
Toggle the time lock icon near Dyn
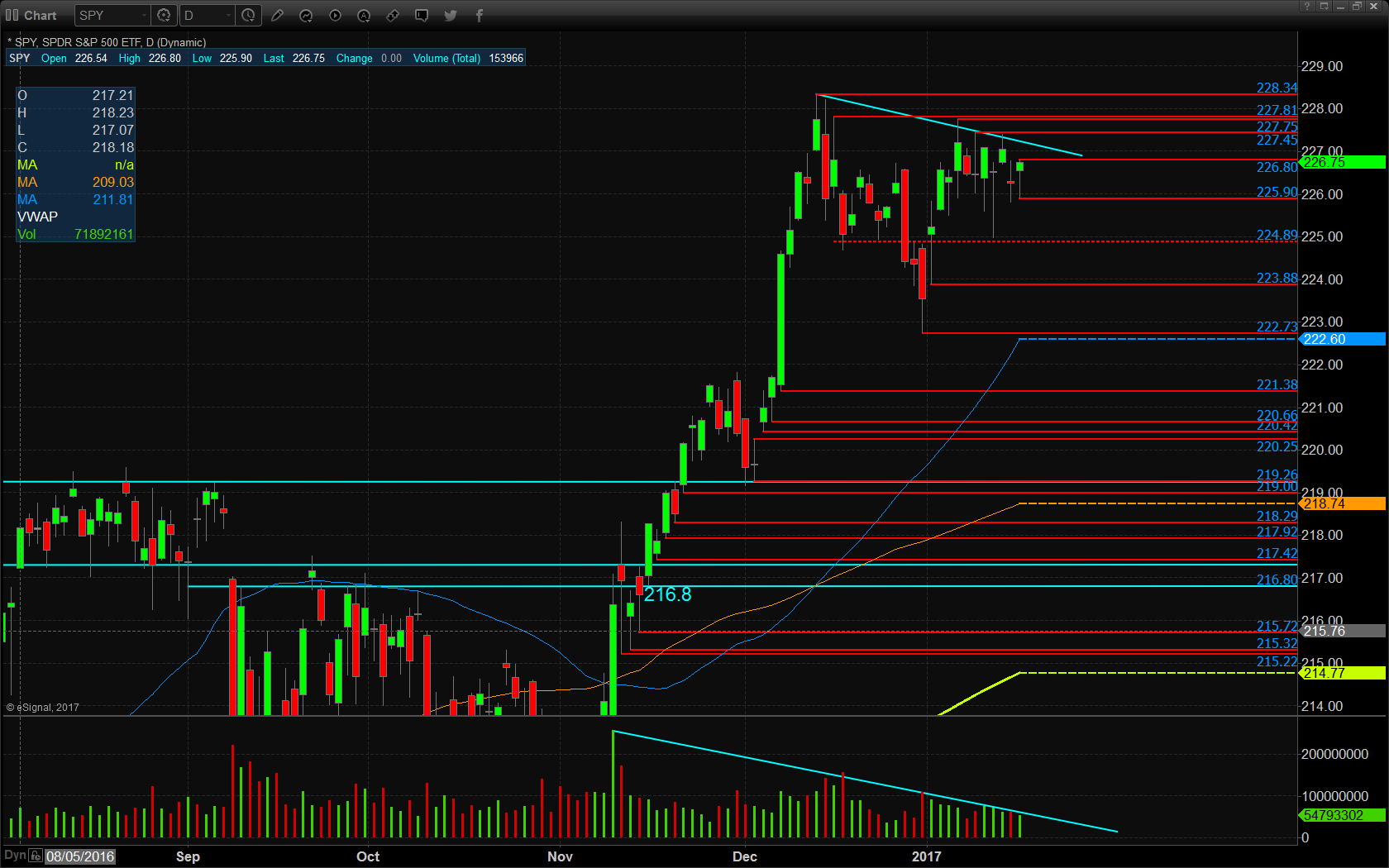[36, 856]
